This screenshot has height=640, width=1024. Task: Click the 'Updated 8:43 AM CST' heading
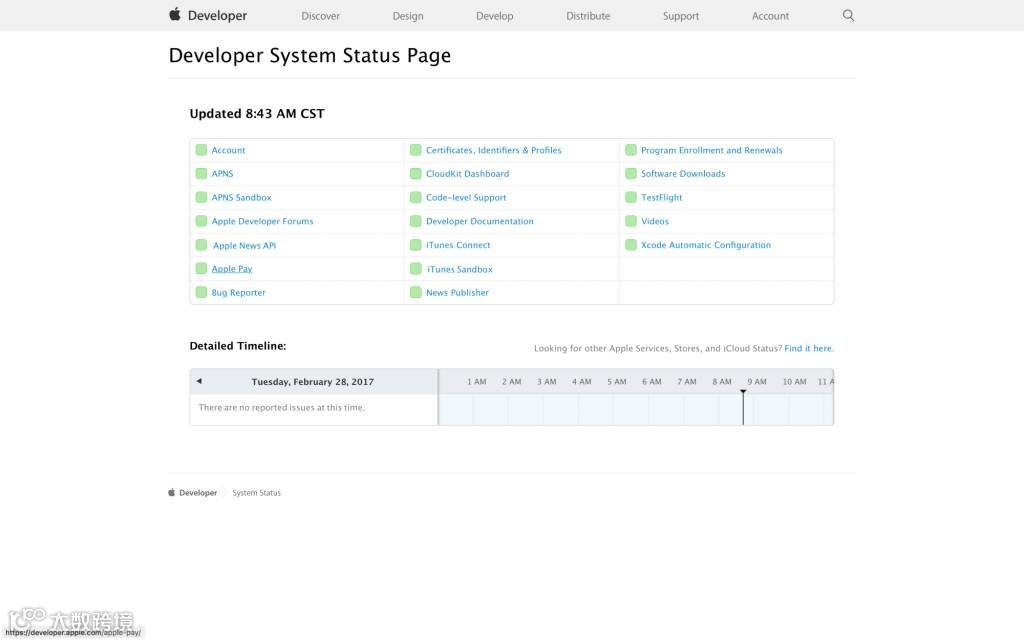point(257,114)
